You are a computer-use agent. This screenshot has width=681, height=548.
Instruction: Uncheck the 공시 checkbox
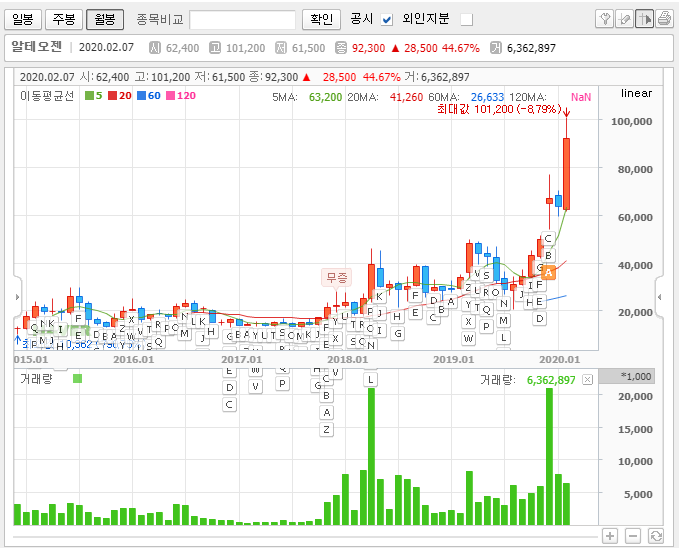click(x=387, y=20)
